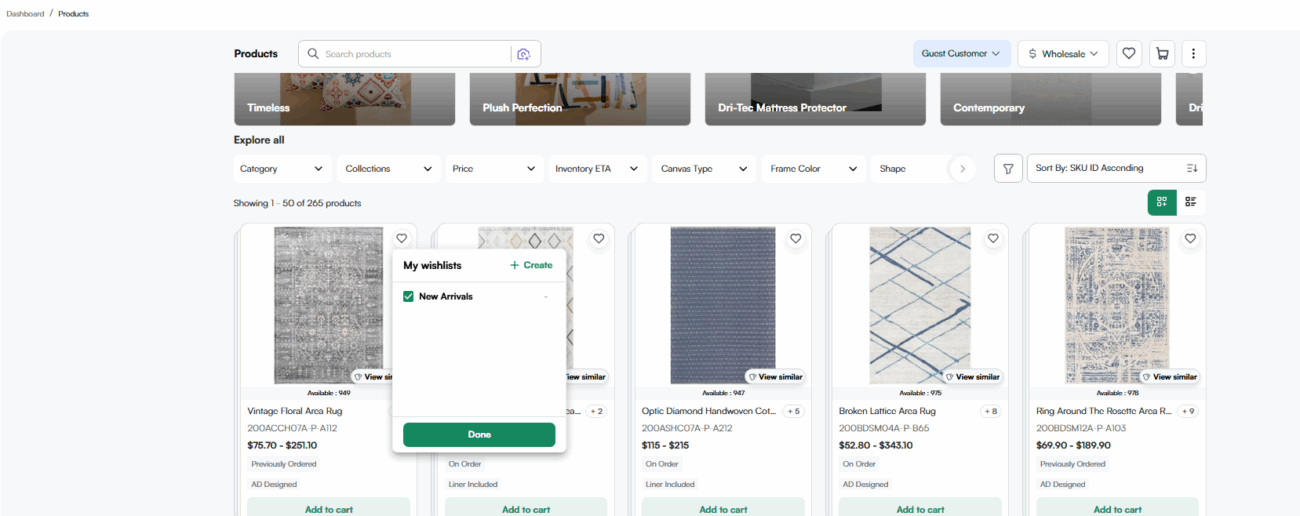1300x516 pixels.
Task: Favorite the Ring Around The Rosette rug
Action: [x=1190, y=239]
